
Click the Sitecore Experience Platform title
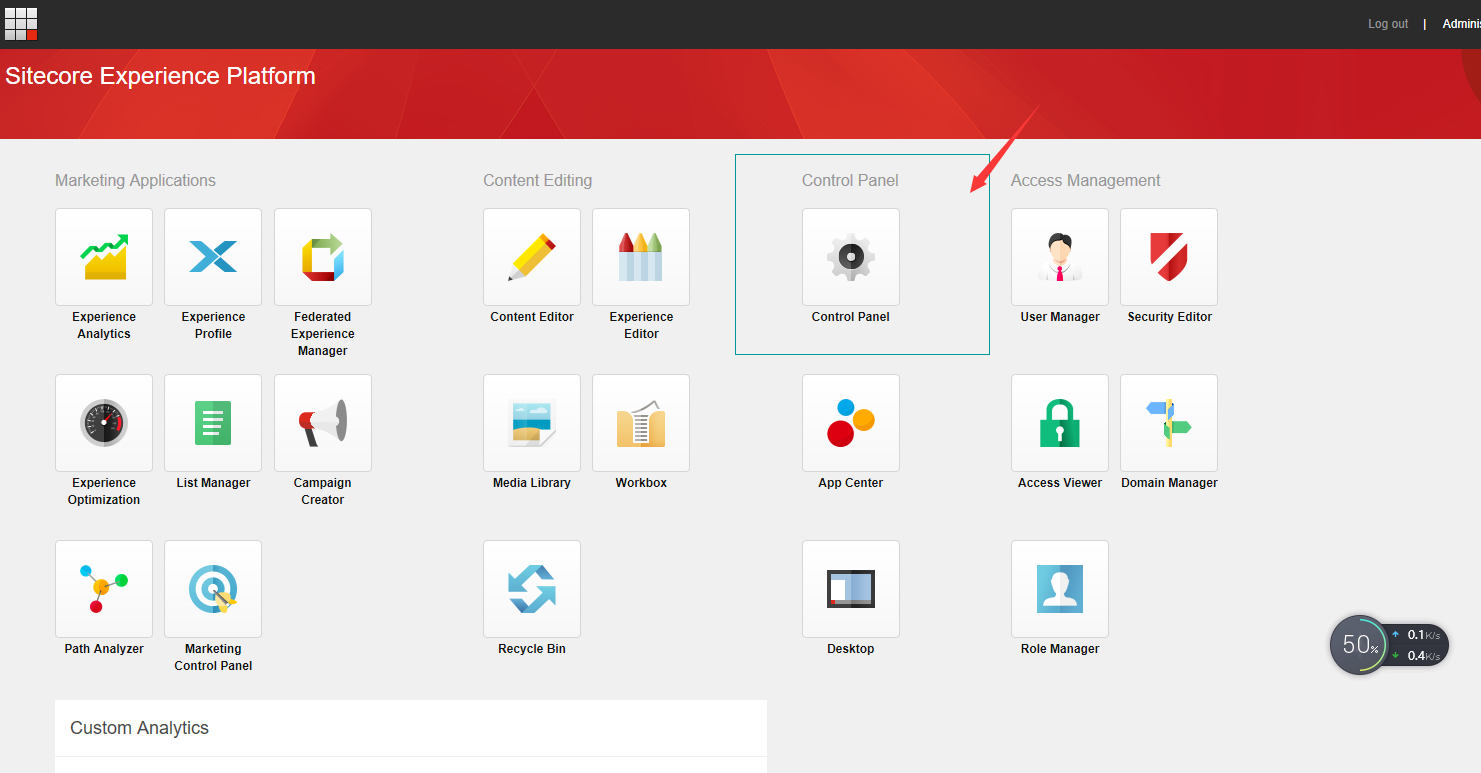click(160, 76)
